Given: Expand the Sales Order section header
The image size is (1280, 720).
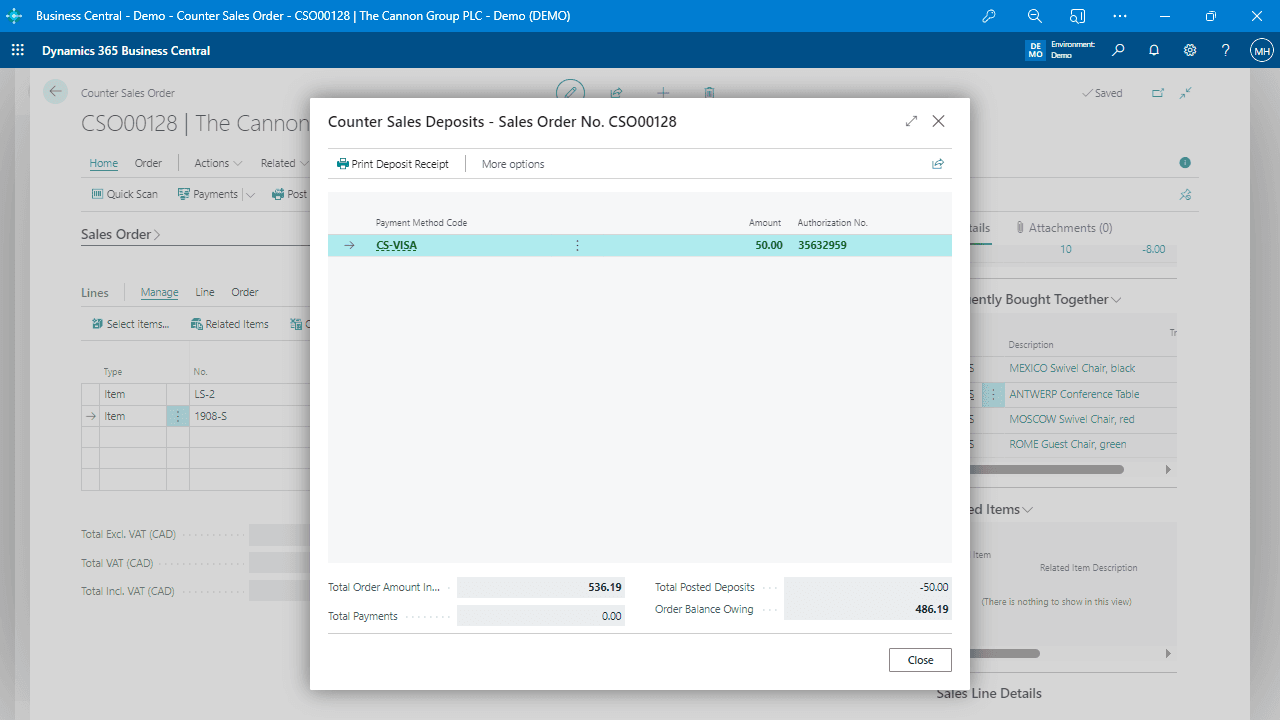Looking at the screenshot, I should 120,234.
